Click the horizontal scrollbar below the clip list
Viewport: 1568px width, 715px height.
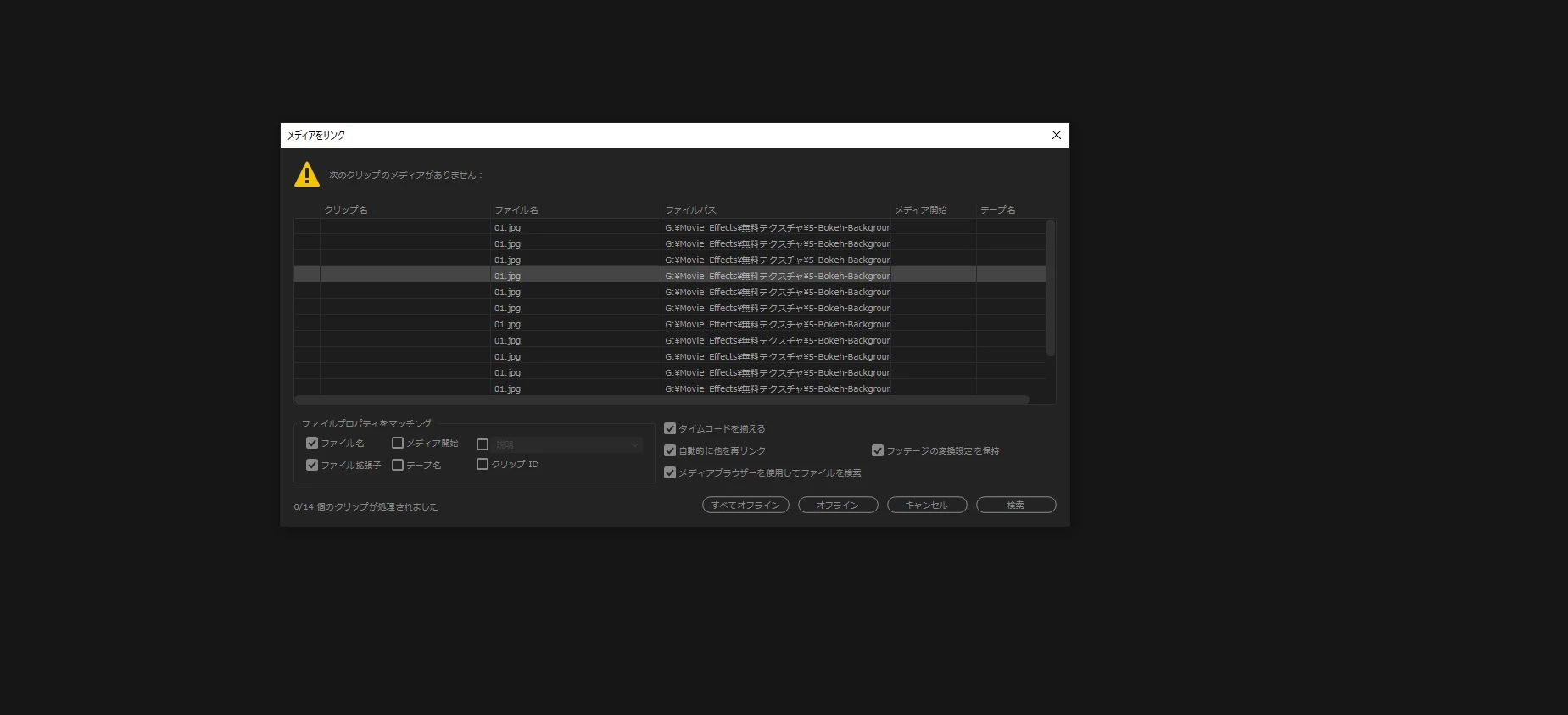click(661, 399)
